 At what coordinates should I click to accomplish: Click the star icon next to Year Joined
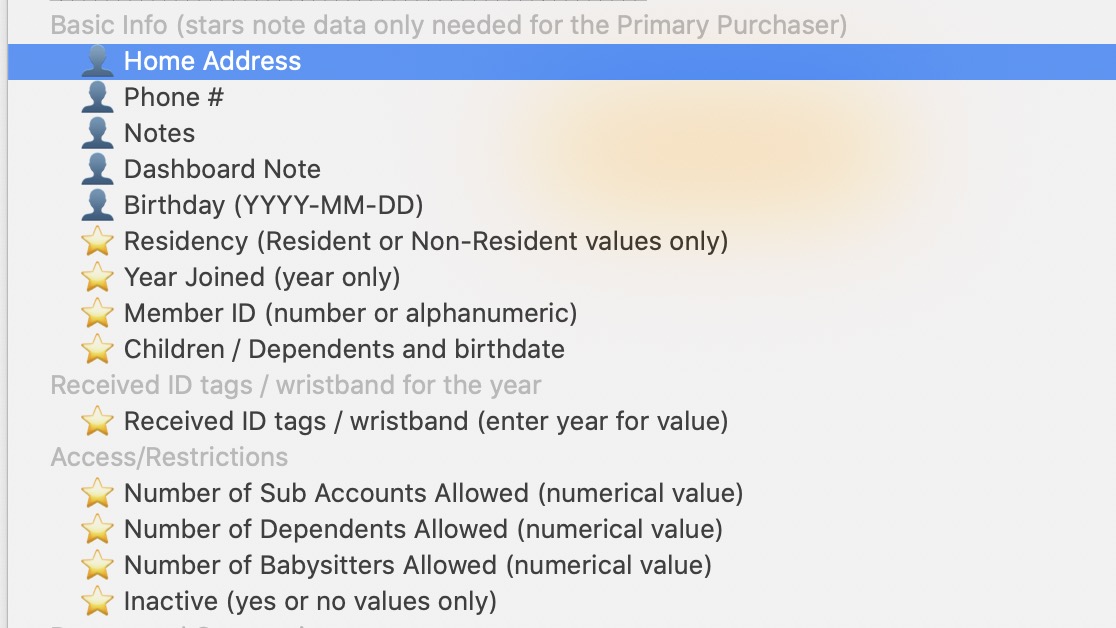tap(97, 277)
